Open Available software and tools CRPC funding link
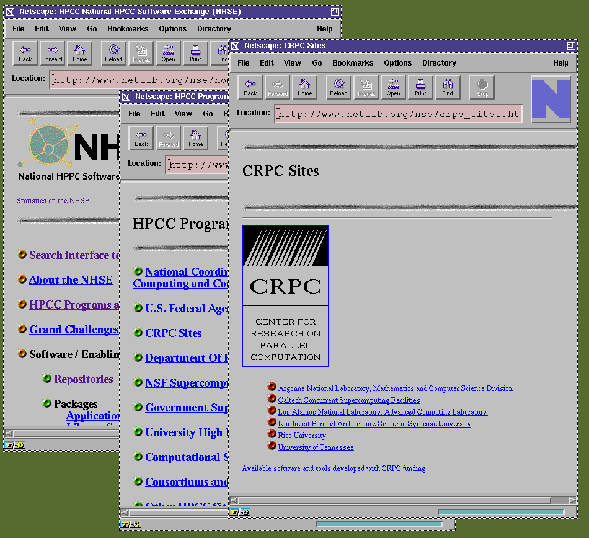589x538 pixels. coord(334,468)
